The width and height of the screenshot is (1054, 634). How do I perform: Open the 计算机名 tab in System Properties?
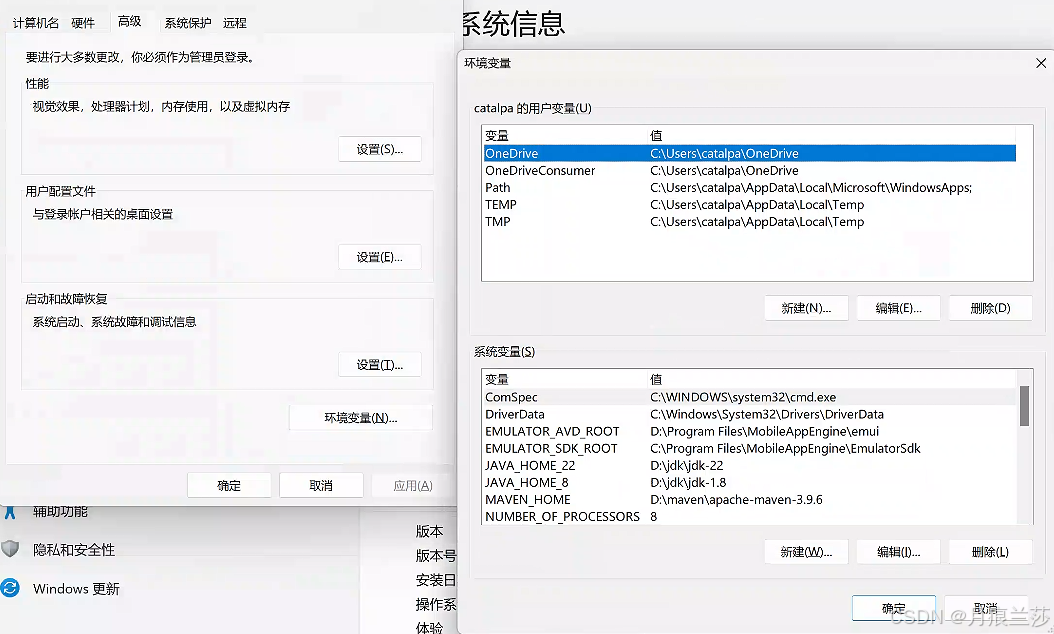pyautogui.click(x=36, y=23)
